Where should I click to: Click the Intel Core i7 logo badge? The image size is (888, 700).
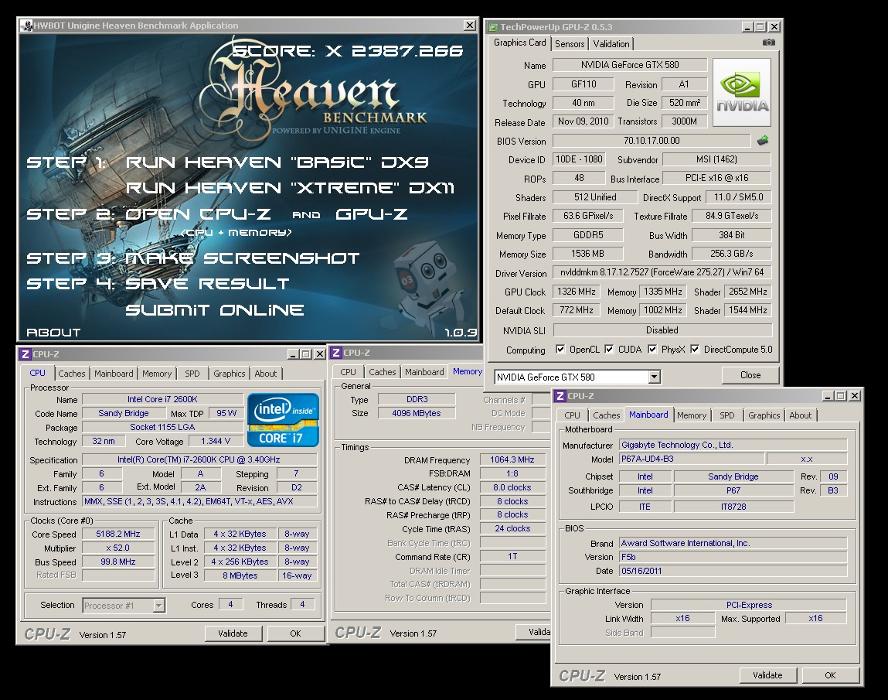283,420
